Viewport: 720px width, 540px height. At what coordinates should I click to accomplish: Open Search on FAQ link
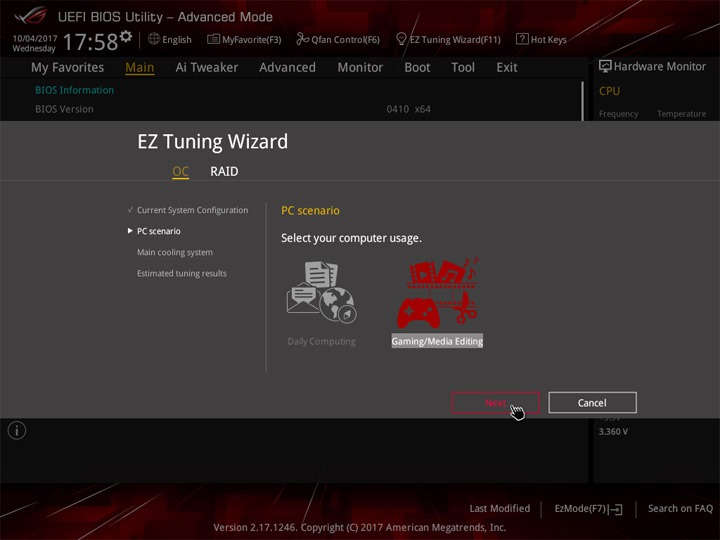click(680, 508)
